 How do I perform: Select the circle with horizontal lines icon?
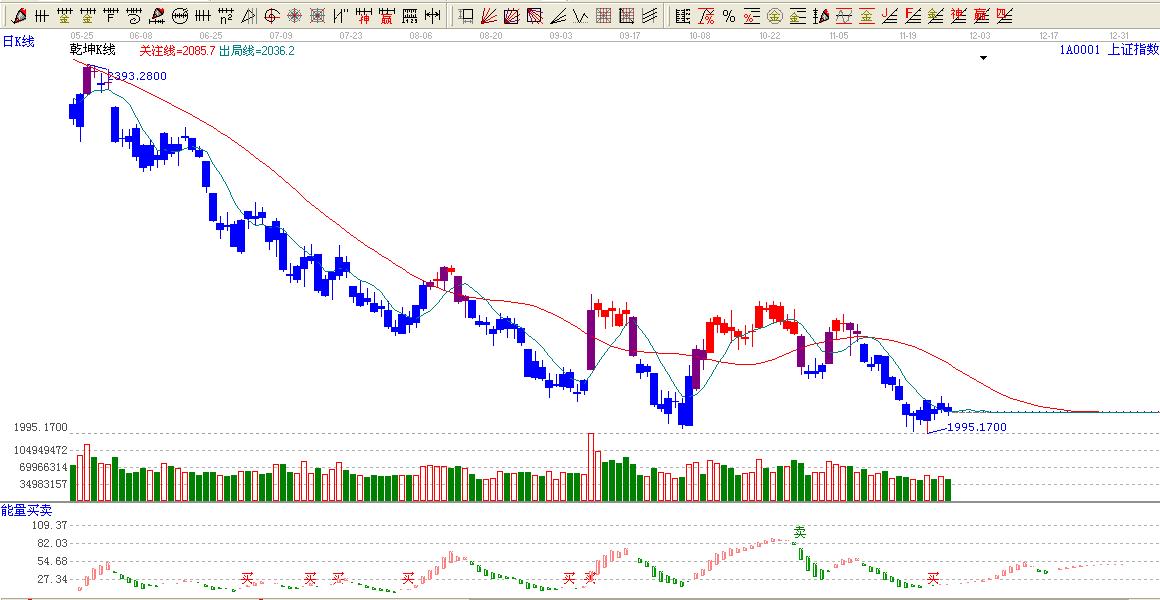point(180,16)
